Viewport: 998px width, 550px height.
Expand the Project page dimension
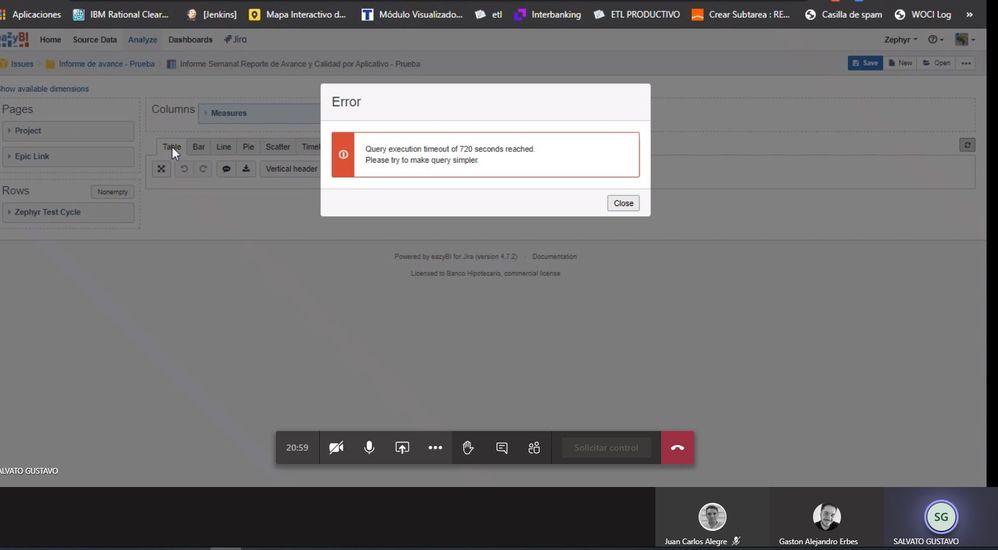pos(68,130)
